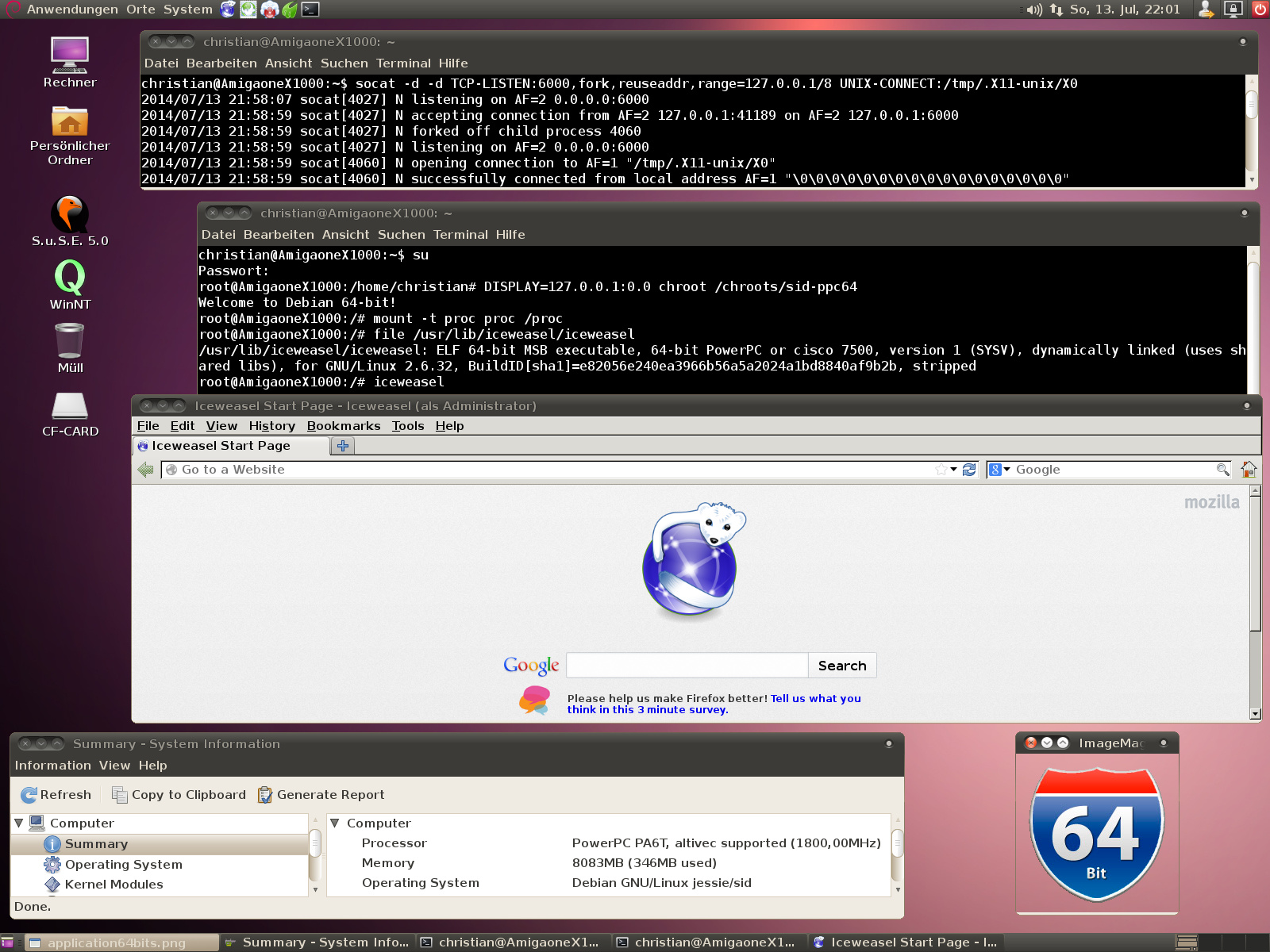Open the Müll trash icon

click(x=70, y=347)
